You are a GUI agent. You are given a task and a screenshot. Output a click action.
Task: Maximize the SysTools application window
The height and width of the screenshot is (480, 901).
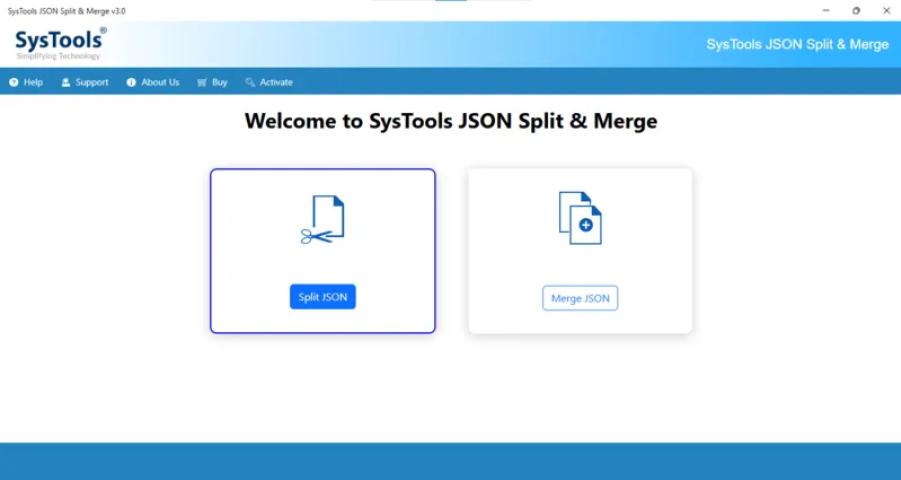click(856, 10)
